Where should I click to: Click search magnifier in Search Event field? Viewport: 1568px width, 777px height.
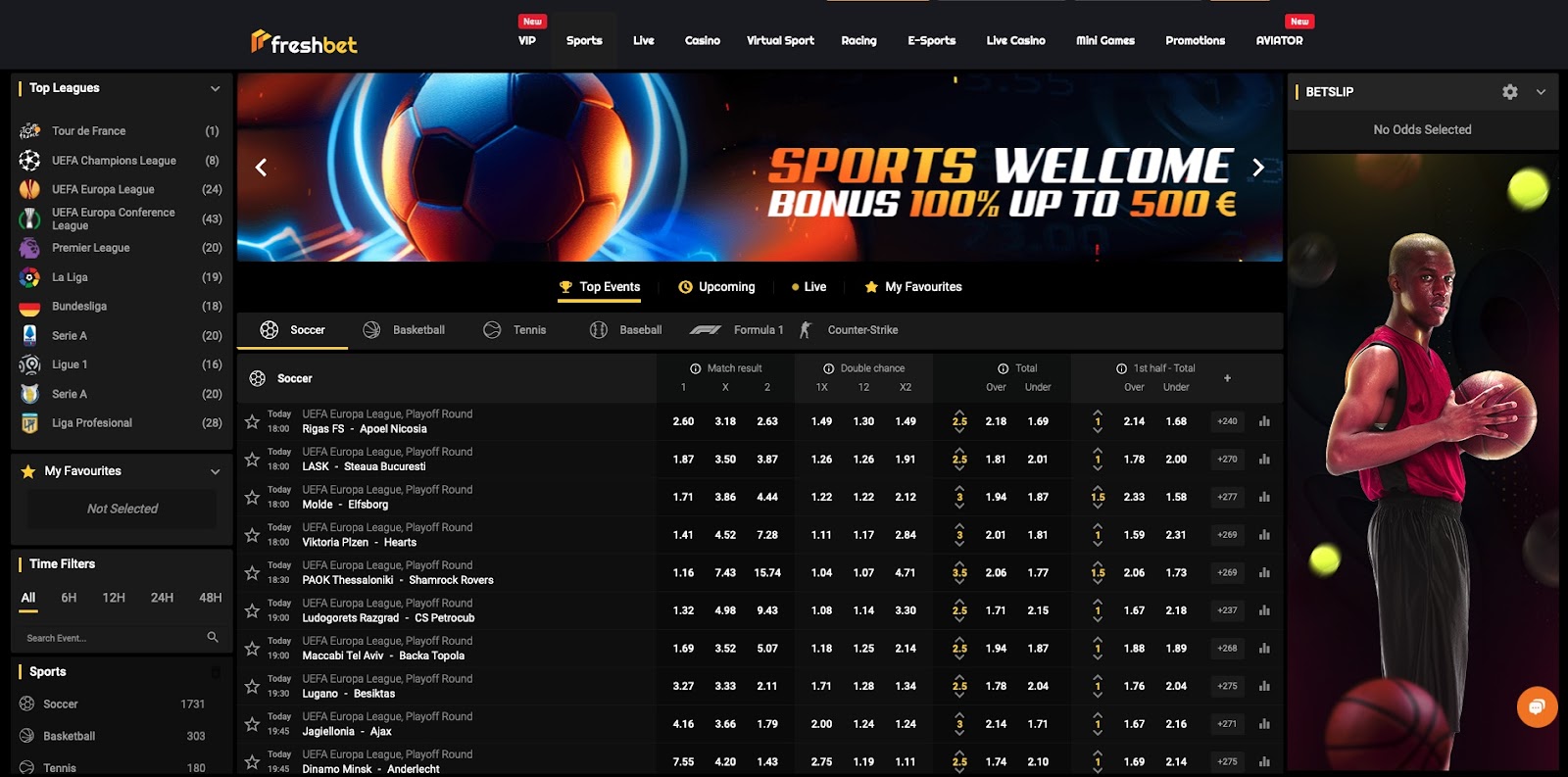click(x=213, y=637)
